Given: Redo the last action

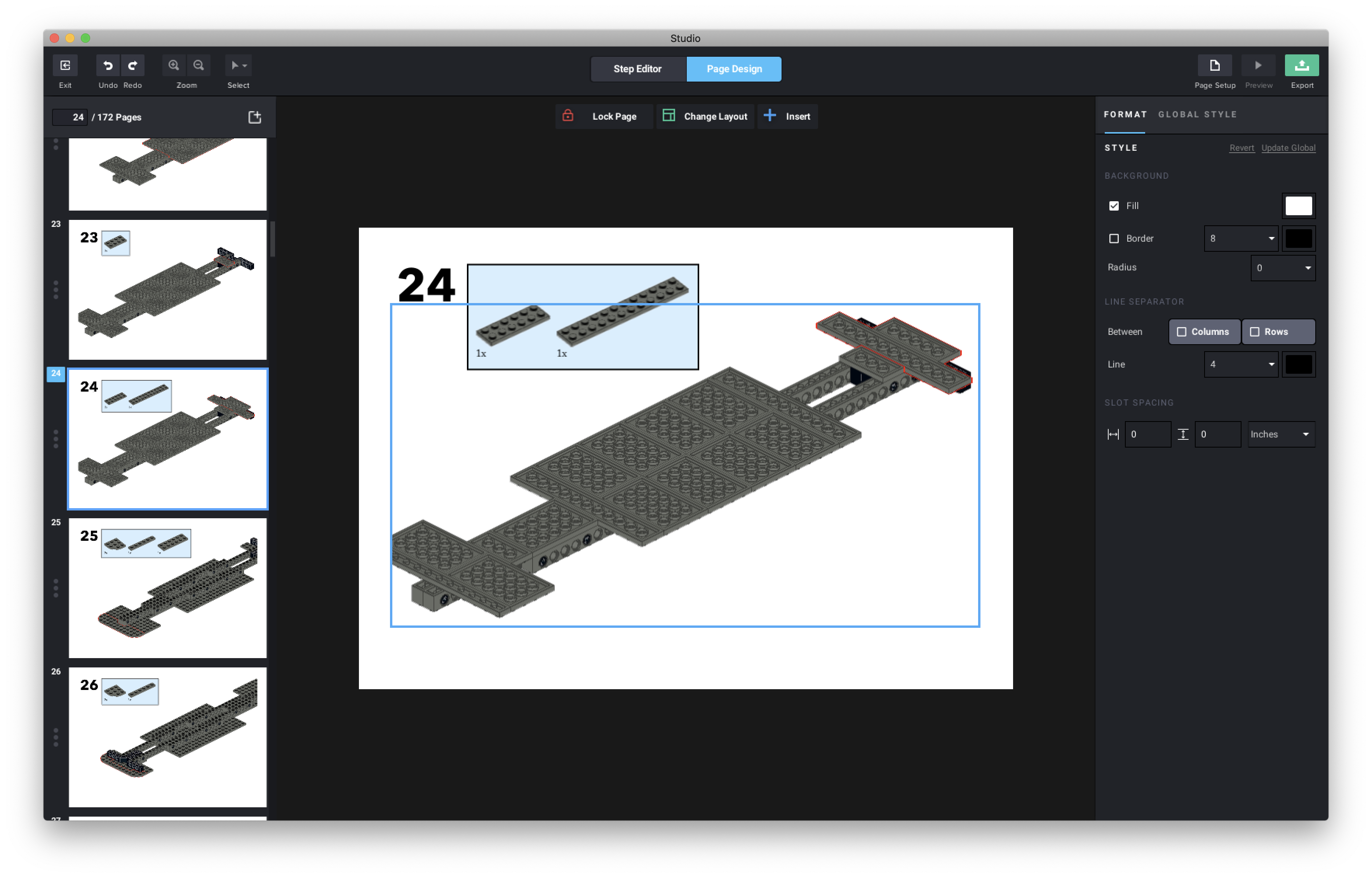Looking at the screenshot, I should coord(132,66).
